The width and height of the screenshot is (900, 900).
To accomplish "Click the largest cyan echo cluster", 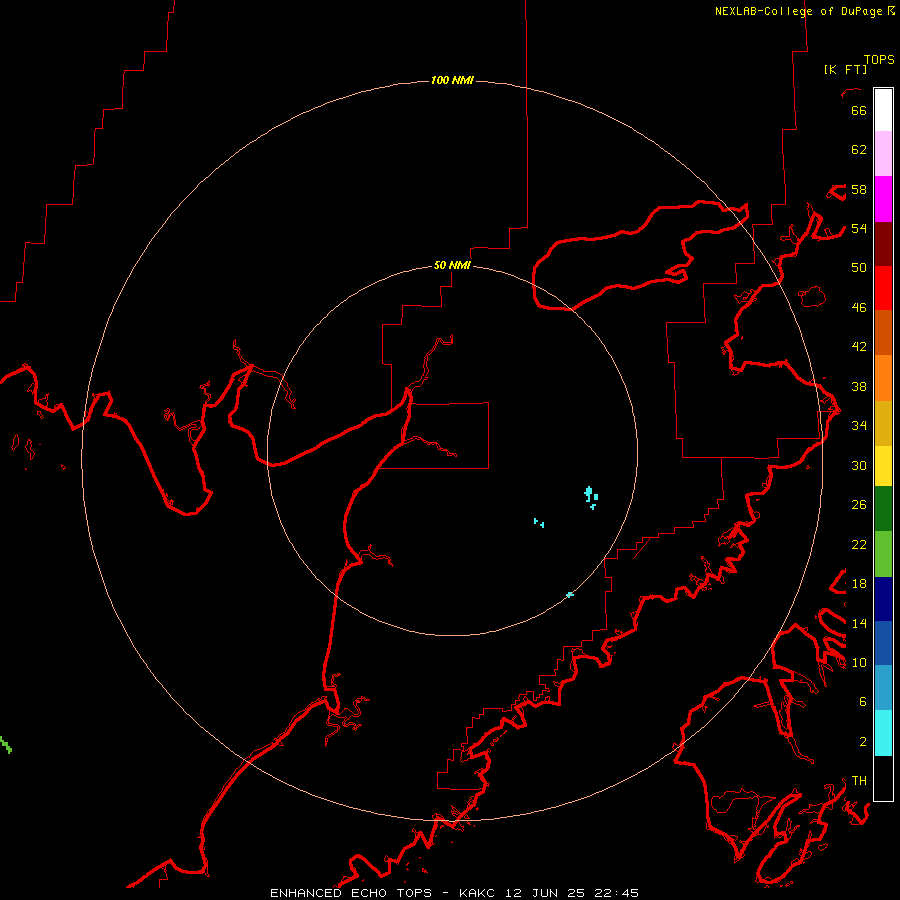I will point(591,496).
